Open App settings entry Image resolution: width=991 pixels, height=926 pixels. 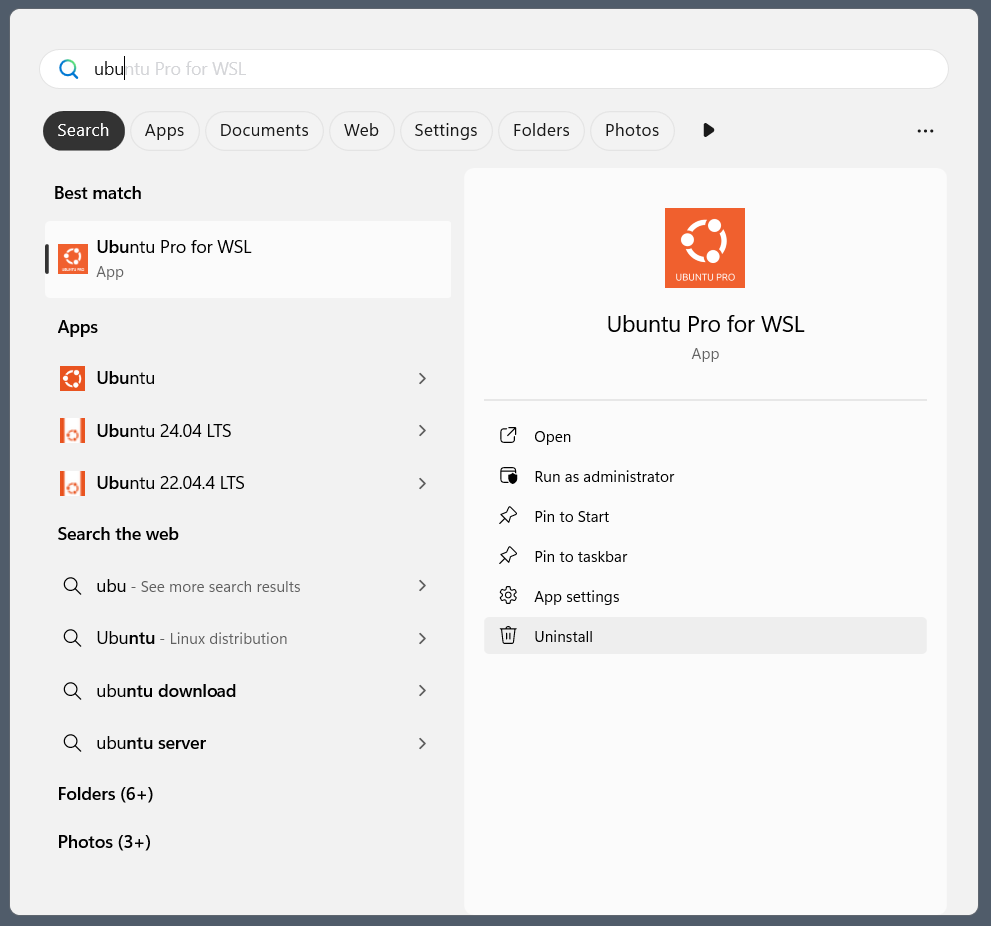pos(705,596)
